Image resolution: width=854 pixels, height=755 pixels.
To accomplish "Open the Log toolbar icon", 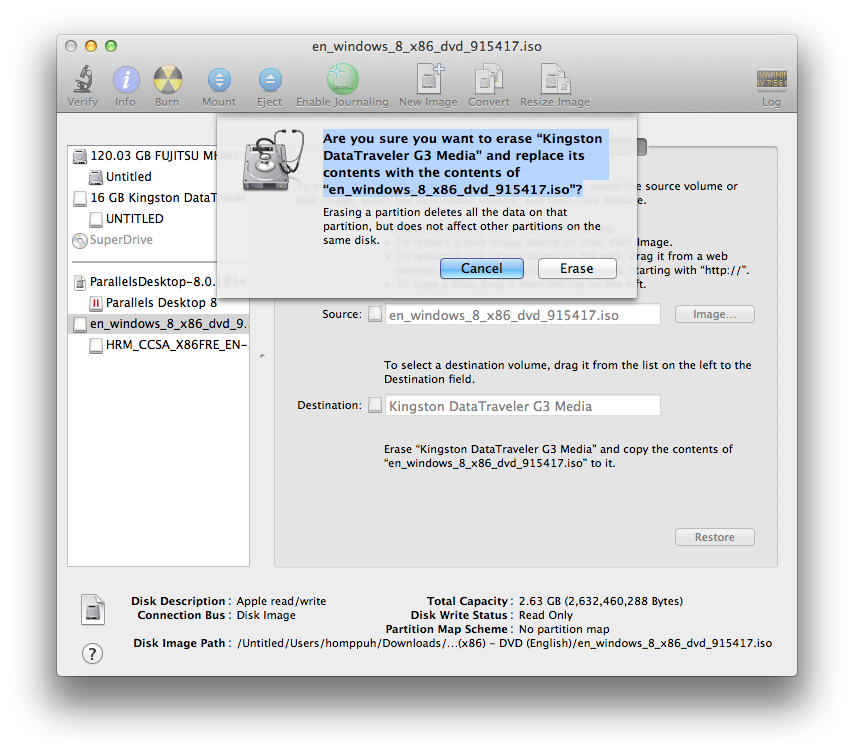I will click(x=771, y=80).
